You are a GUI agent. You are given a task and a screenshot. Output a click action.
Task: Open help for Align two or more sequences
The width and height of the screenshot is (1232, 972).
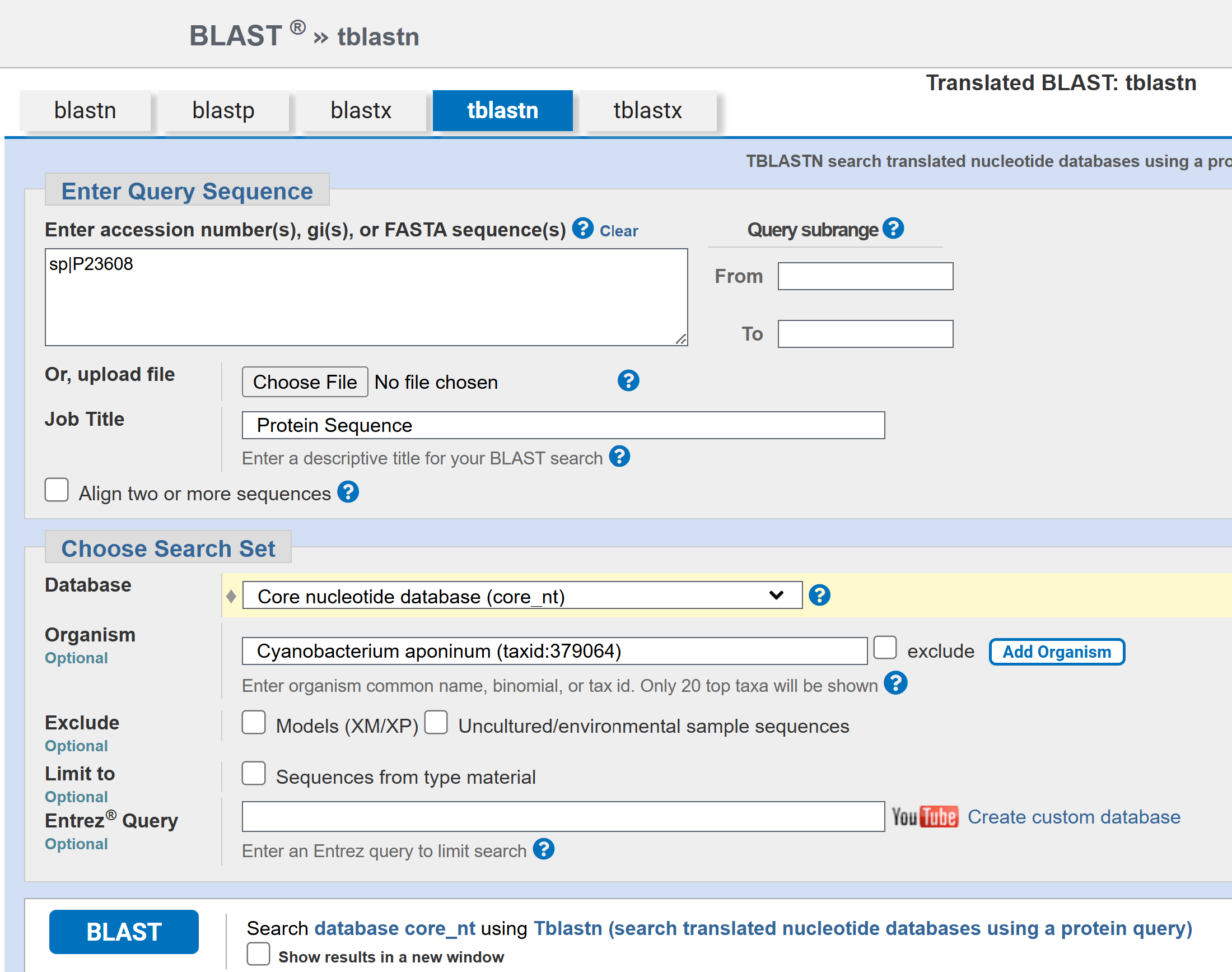coord(348,492)
